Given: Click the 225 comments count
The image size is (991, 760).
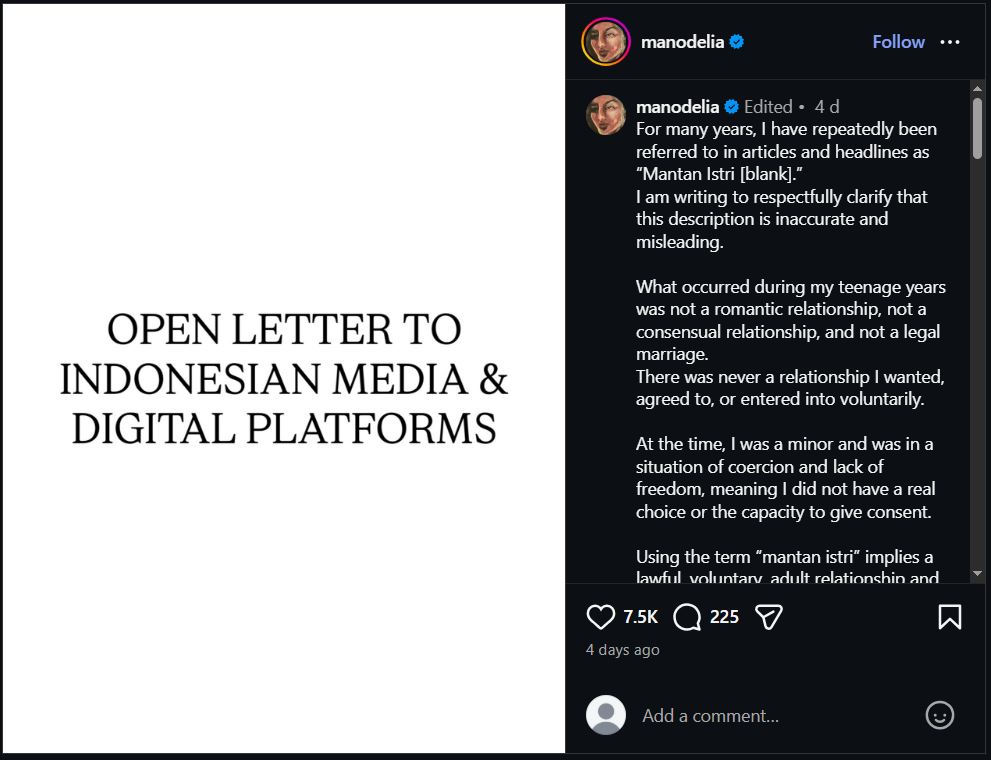Looking at the screenshot, I should tap(724, 617).
